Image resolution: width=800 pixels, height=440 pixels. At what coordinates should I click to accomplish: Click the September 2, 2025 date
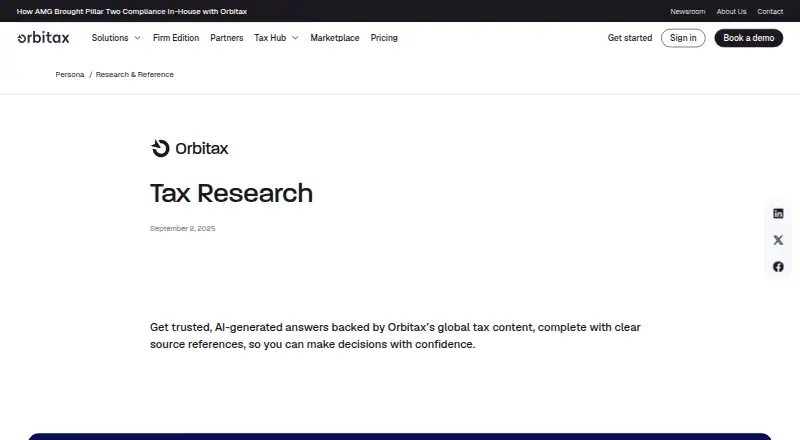pos(183,228)
